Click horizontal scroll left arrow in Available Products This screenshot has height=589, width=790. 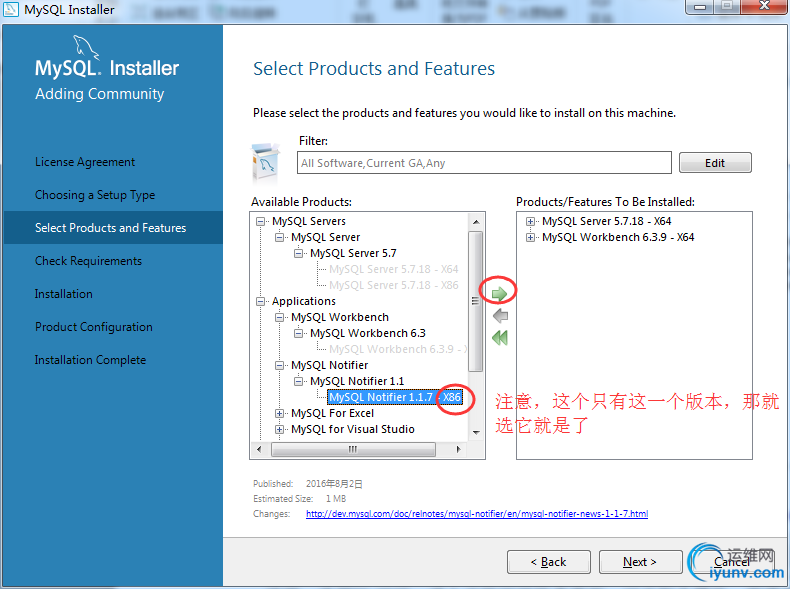point(259,449)
